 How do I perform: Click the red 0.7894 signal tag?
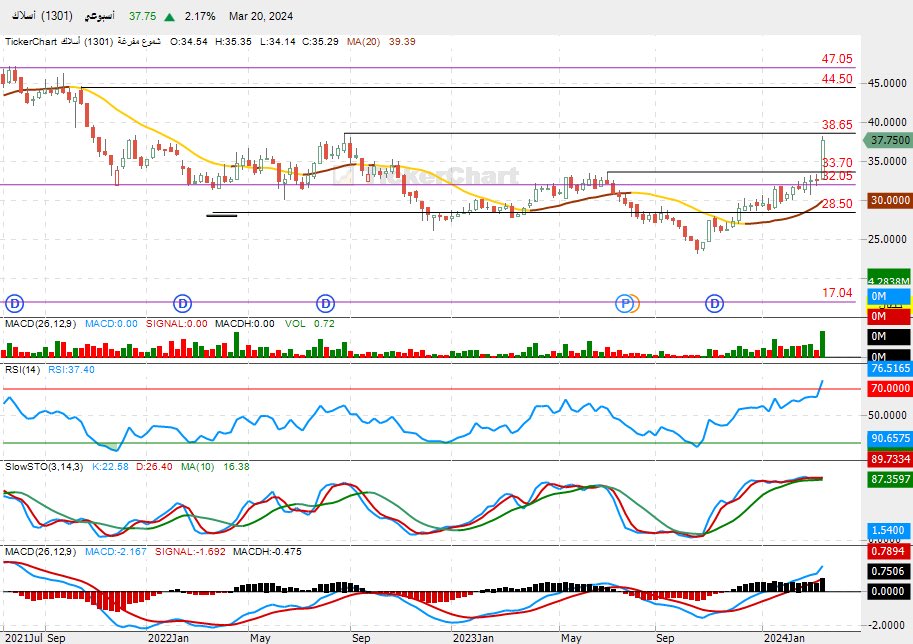point(889,551)
